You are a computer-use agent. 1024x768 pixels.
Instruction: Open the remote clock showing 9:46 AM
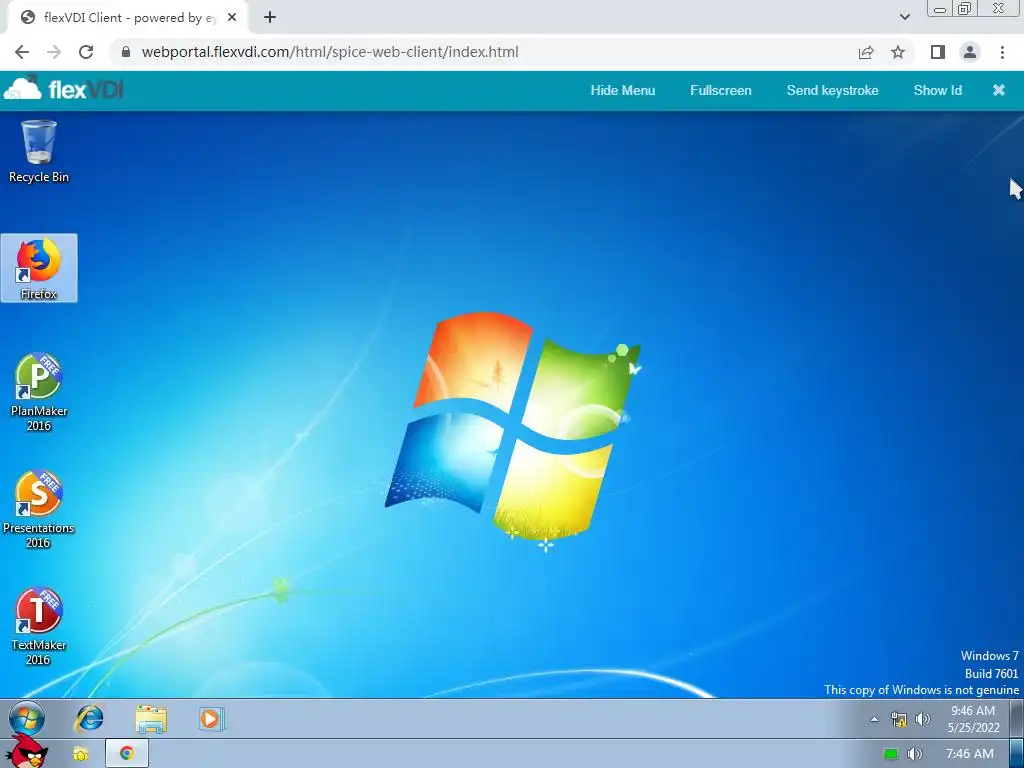tap(973, 719)
